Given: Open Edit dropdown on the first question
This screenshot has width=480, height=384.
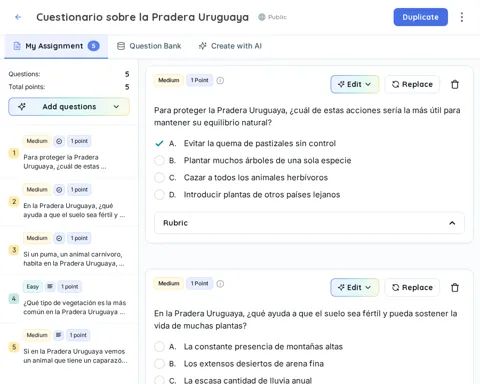Looking at the screenshot, I should click(355, 84).
